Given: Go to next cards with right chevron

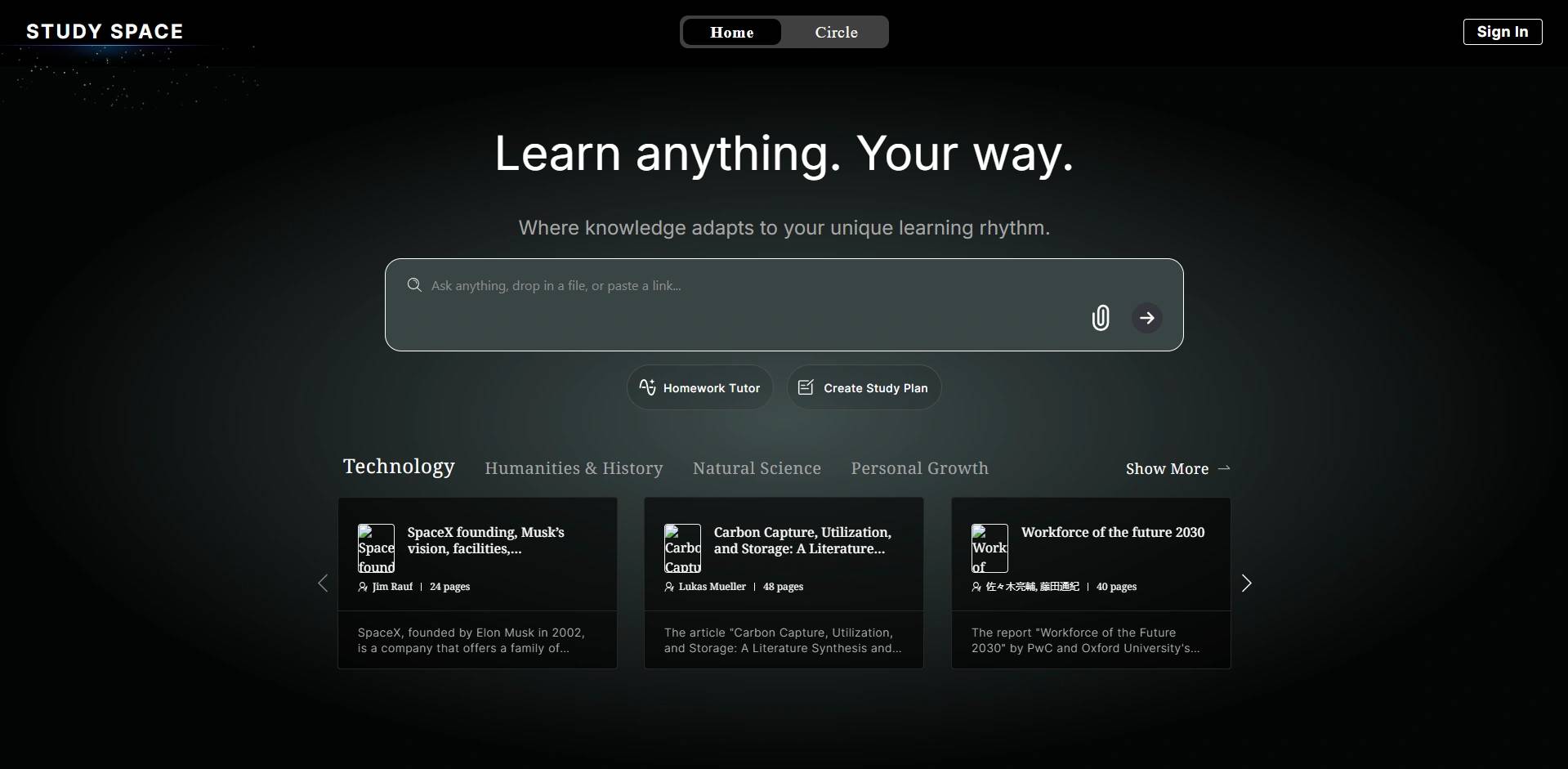Looking at the screenshot, I should click(x=1246, y=583).
